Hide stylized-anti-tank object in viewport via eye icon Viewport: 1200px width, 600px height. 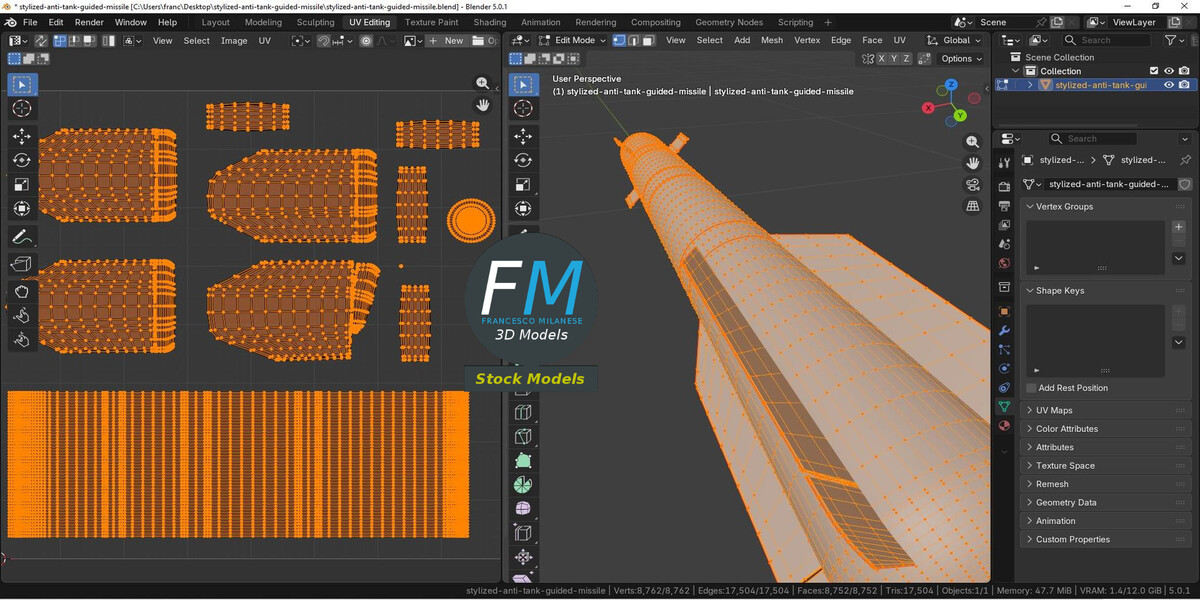[x=1169, y=85]
